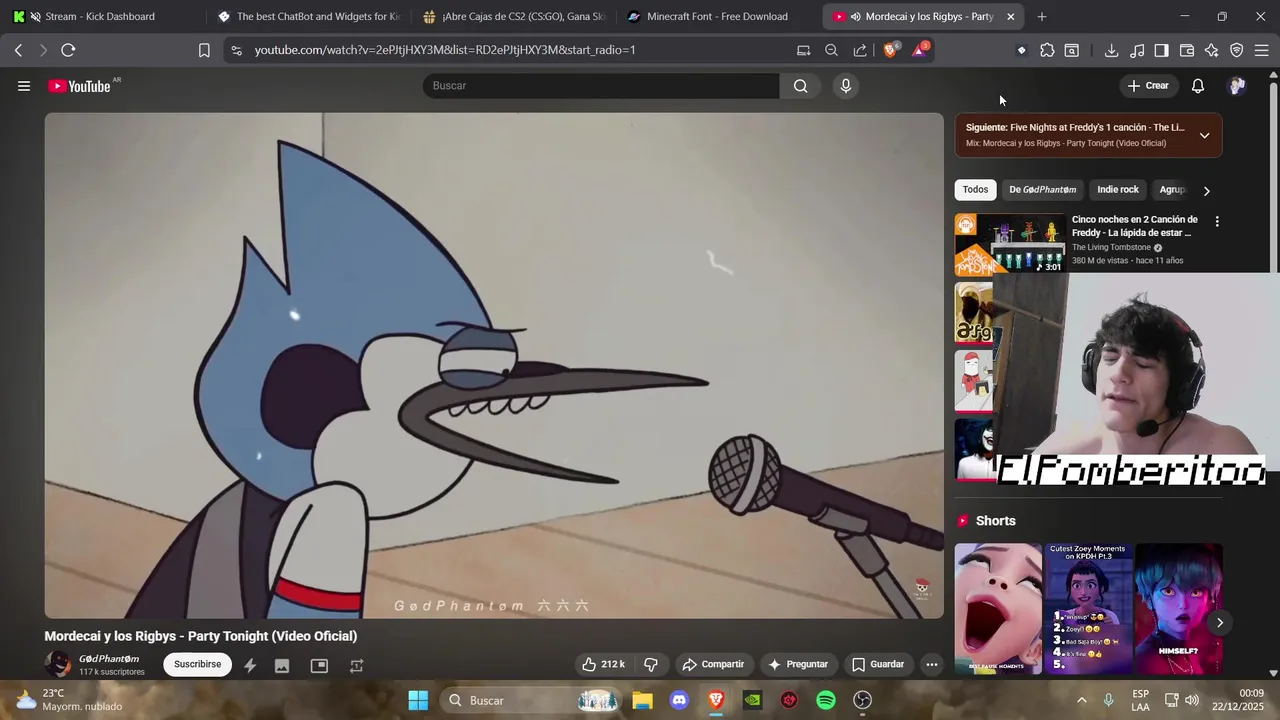This screenshot has height=720, width=1280.
Task: Close the Mordecai y los Rigbys tab
Action: [1010, 17]
